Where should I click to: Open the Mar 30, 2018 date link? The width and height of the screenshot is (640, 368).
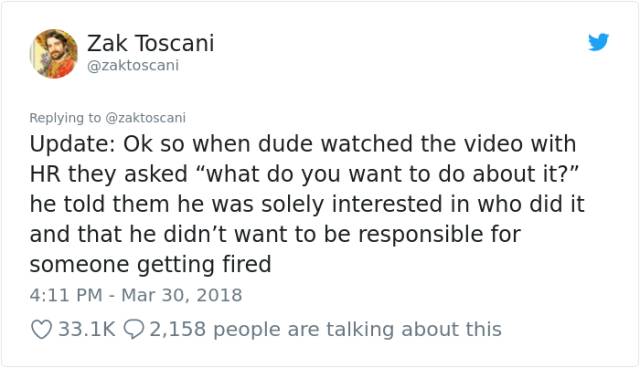pos(182,295)
